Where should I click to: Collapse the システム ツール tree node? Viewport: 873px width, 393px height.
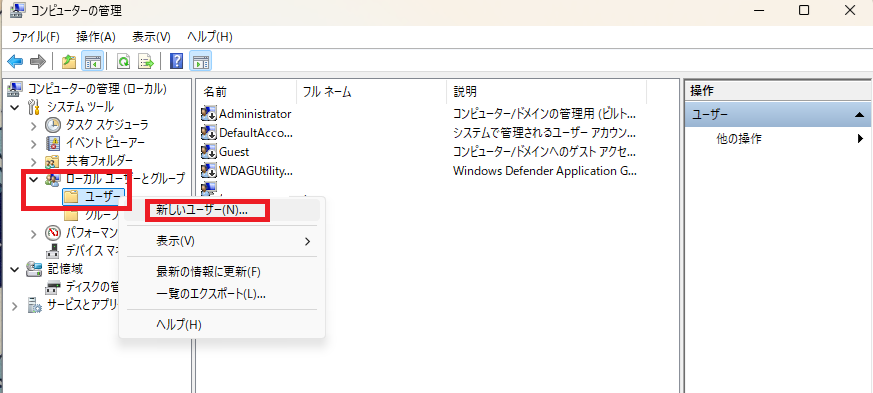tap(15, 106)
